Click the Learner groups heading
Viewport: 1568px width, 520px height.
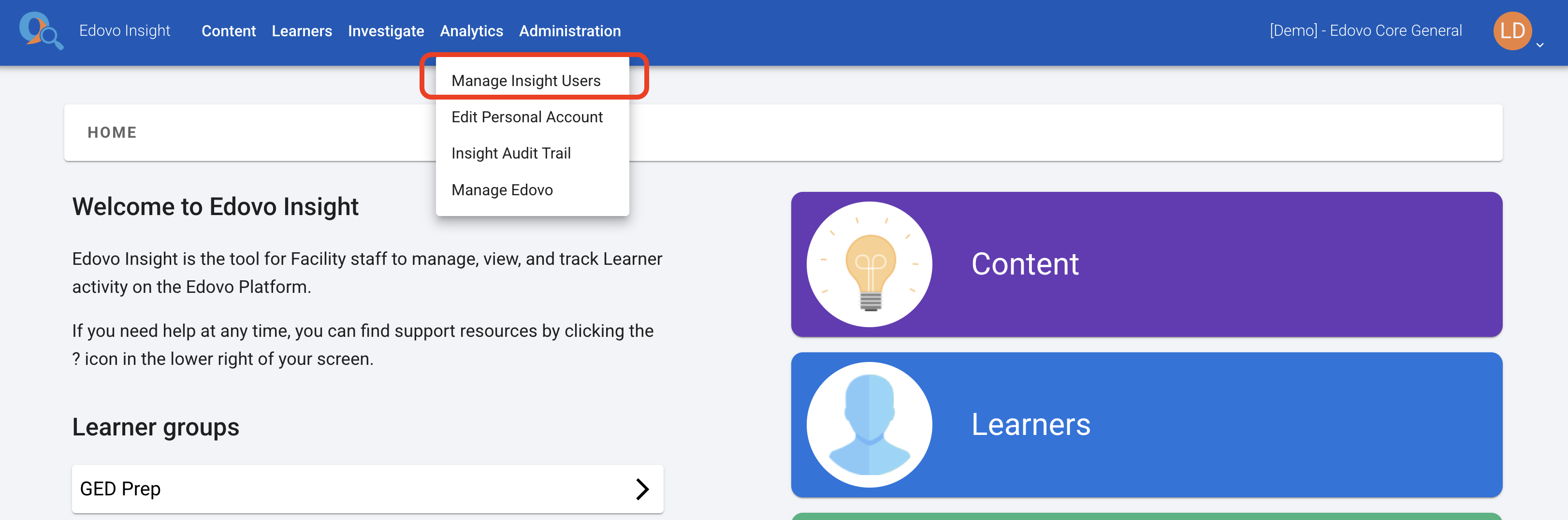[x=156, y=427]
